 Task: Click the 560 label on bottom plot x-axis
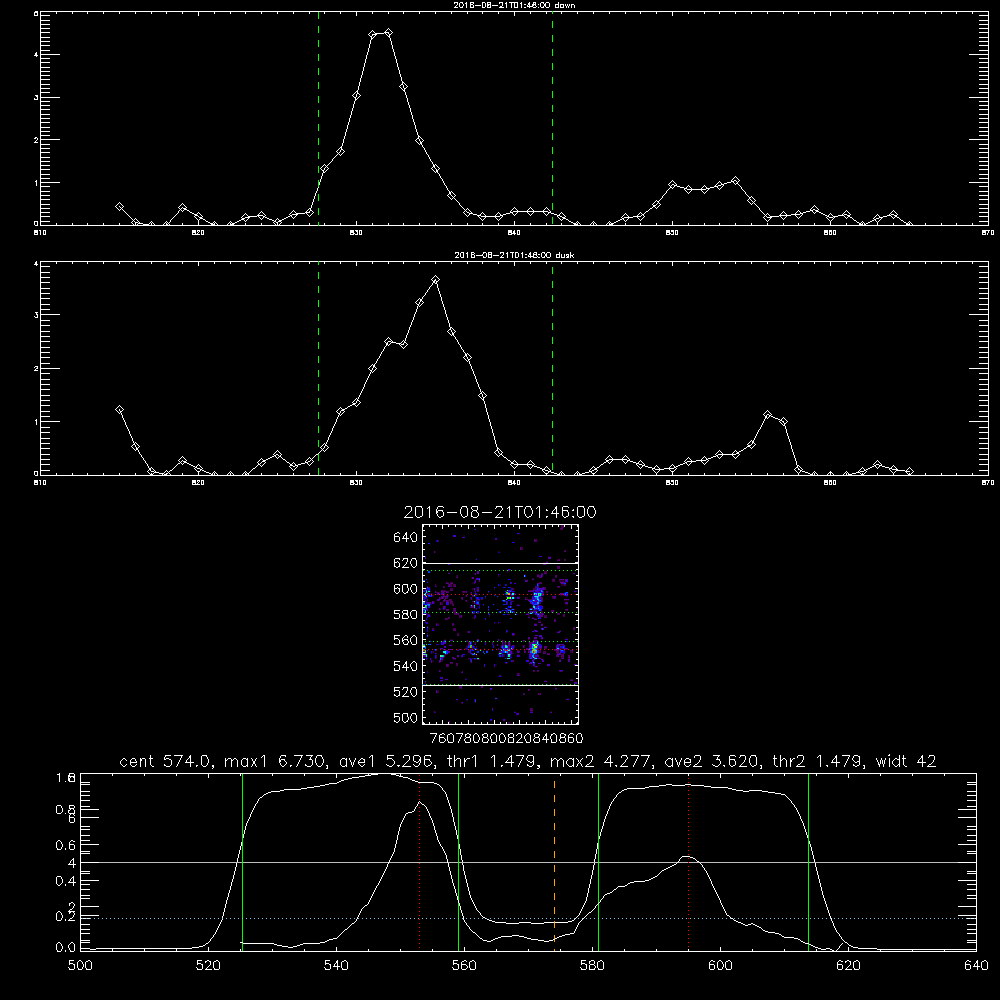[464, 966]
